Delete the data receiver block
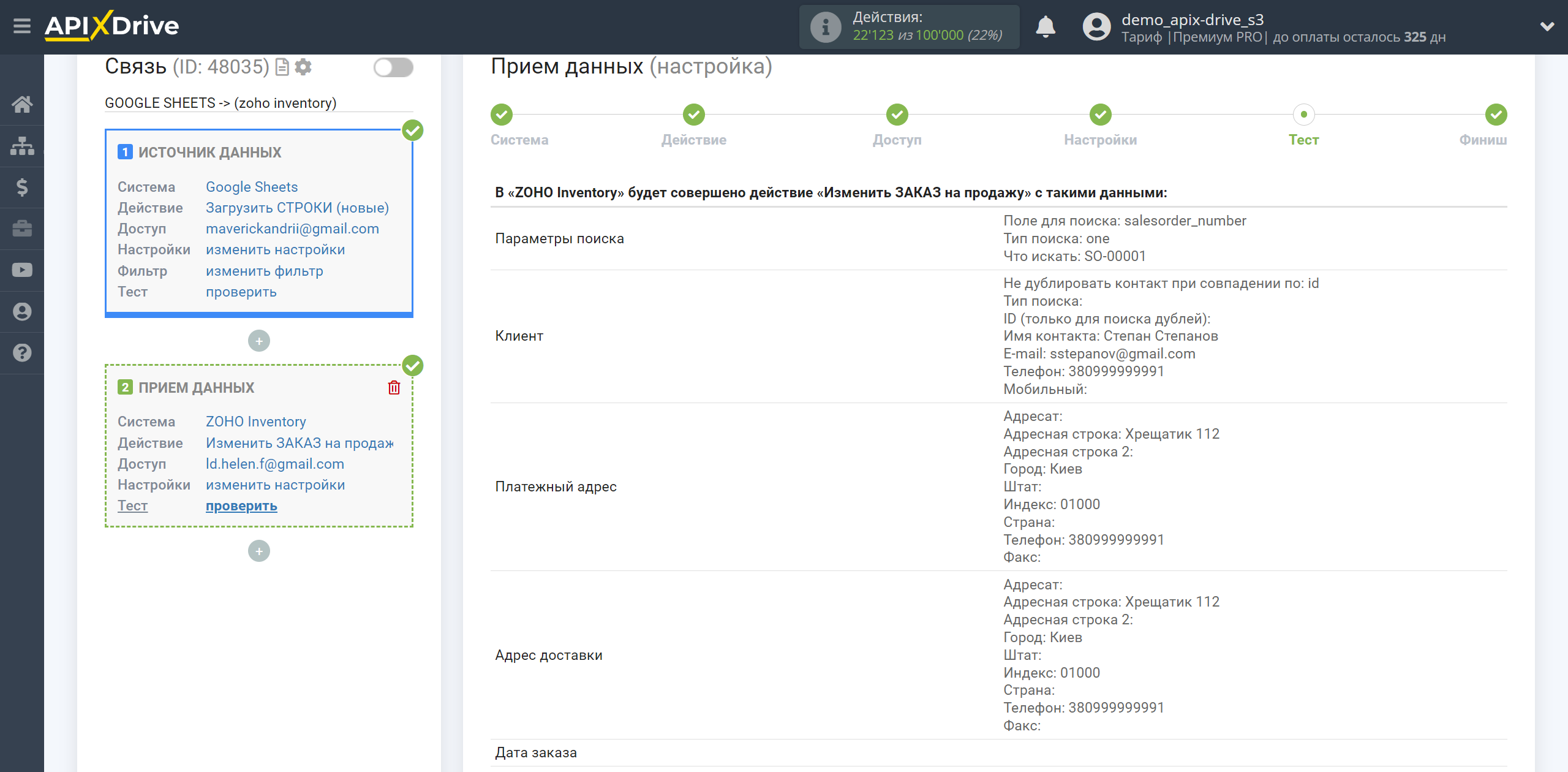1568x772 pixels. point(394,387)
